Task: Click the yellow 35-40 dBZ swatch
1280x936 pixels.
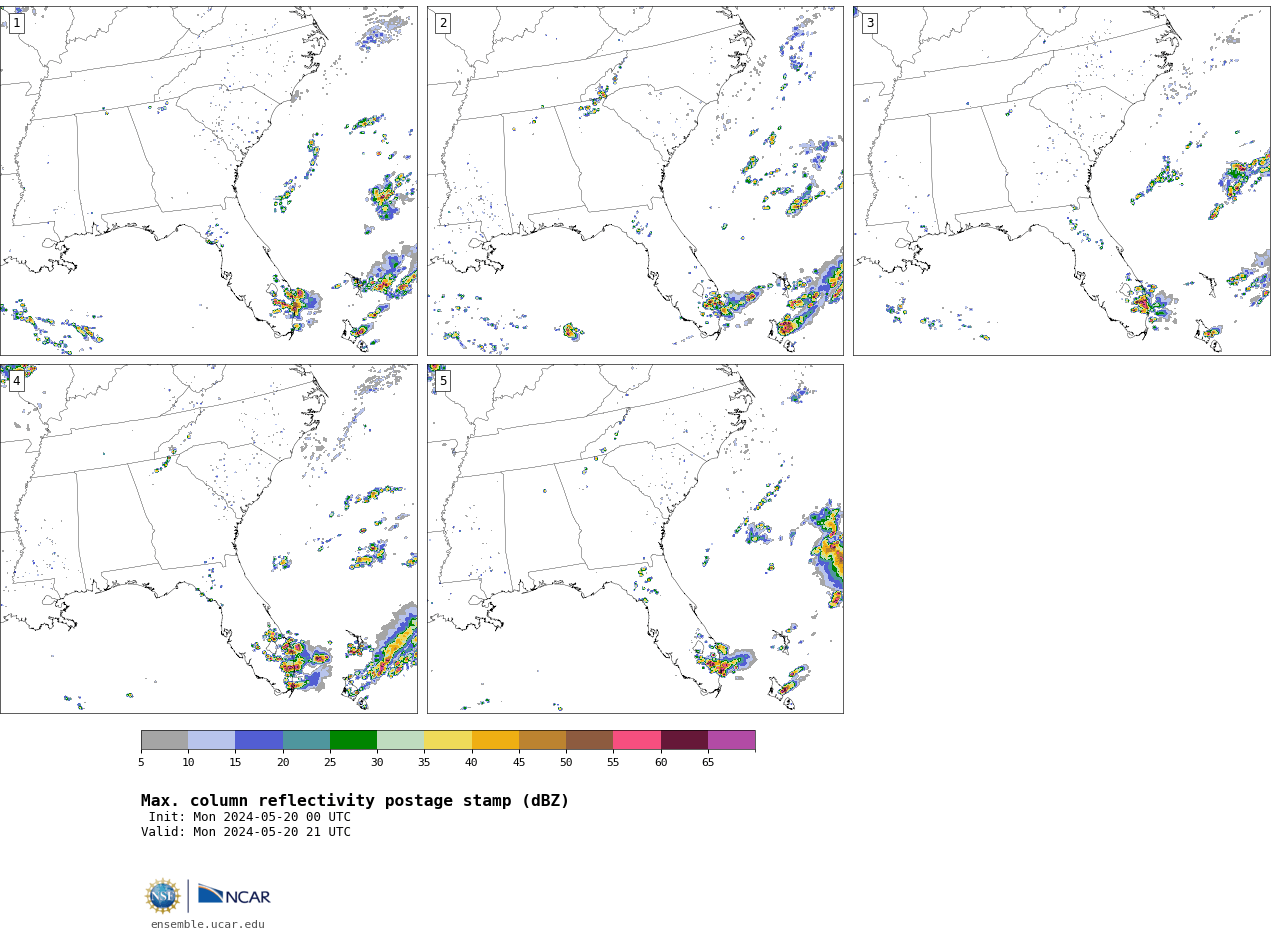Action: point(448,740)
